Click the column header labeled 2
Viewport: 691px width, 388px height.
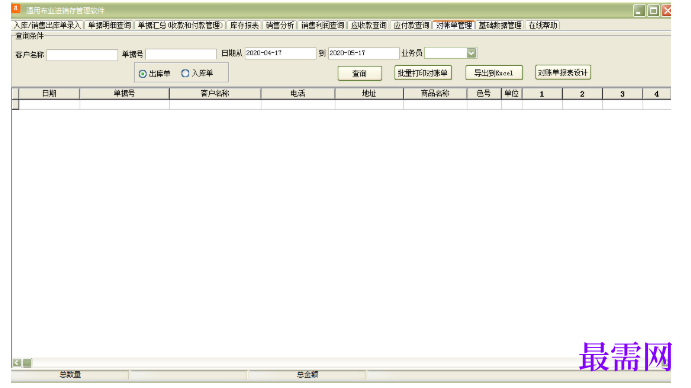(582, 93)
